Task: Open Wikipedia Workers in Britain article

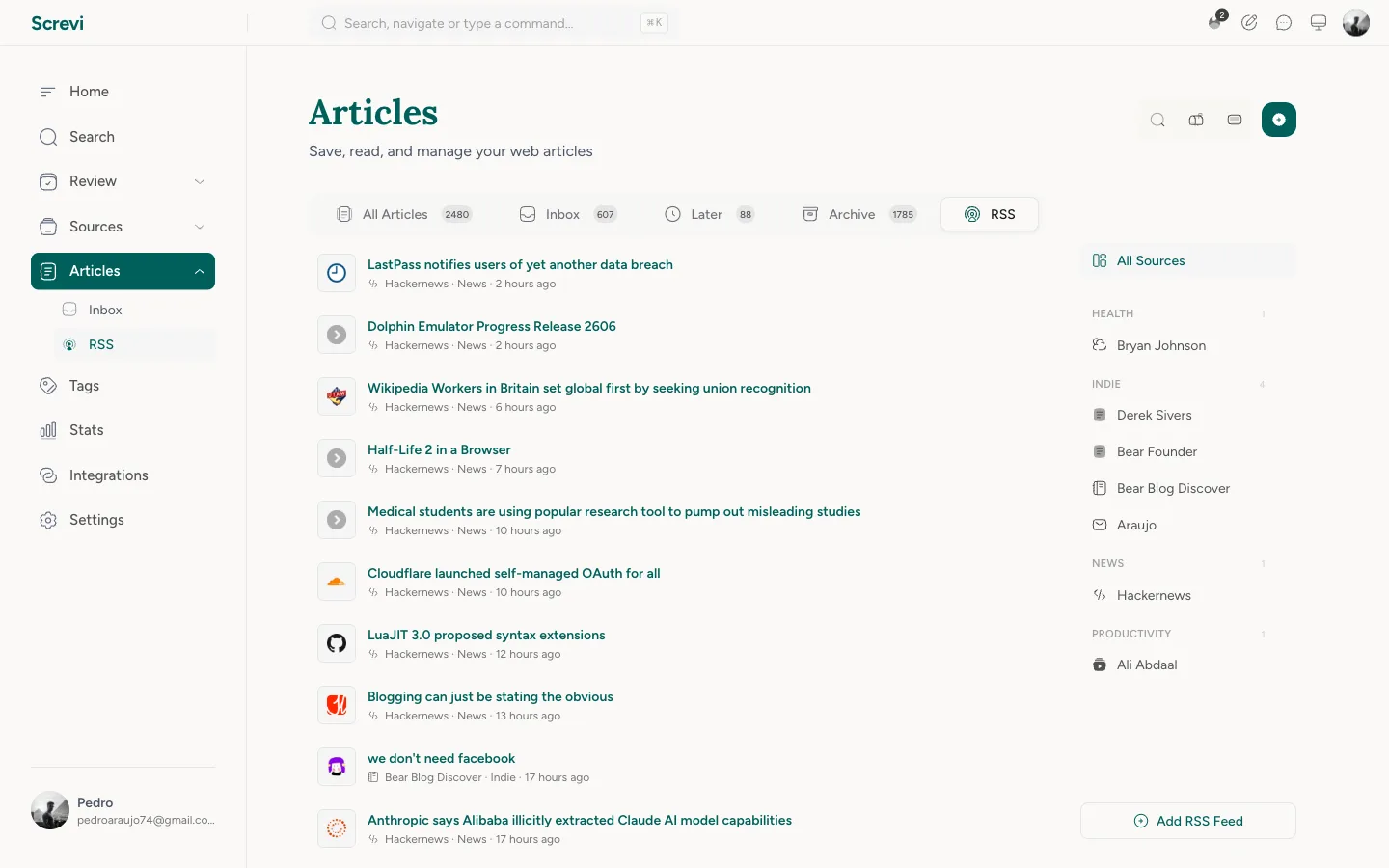Action: click(x=589, y=388)
